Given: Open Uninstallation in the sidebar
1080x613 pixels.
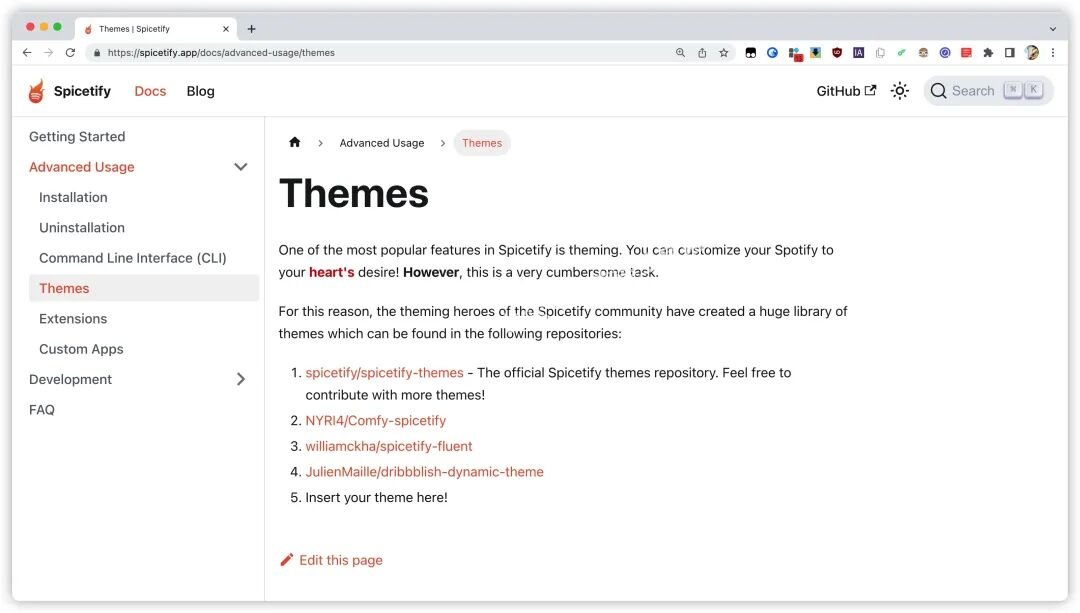Looking at the screenshot, I should coord(82,227).
